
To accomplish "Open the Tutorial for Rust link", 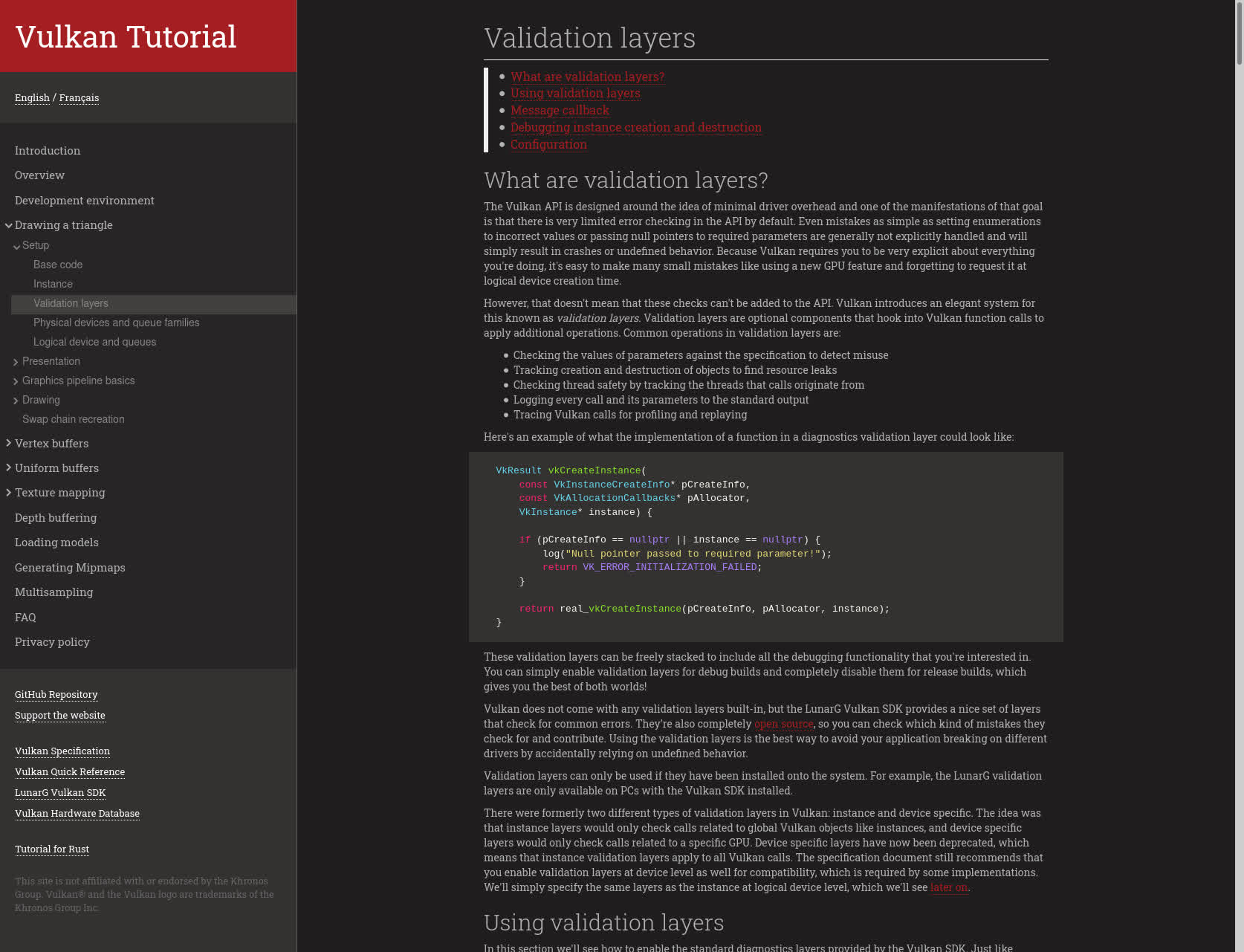I will [x=52, y=849].
